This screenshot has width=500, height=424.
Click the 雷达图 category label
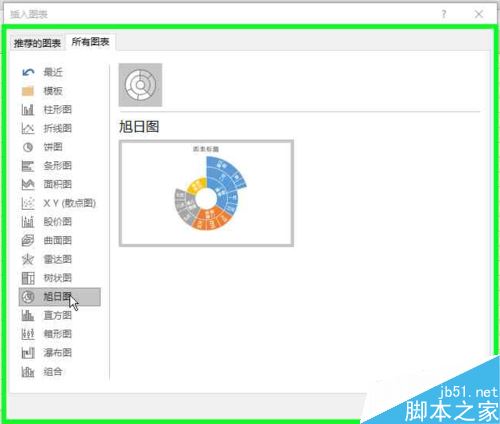tap(58, 259)
